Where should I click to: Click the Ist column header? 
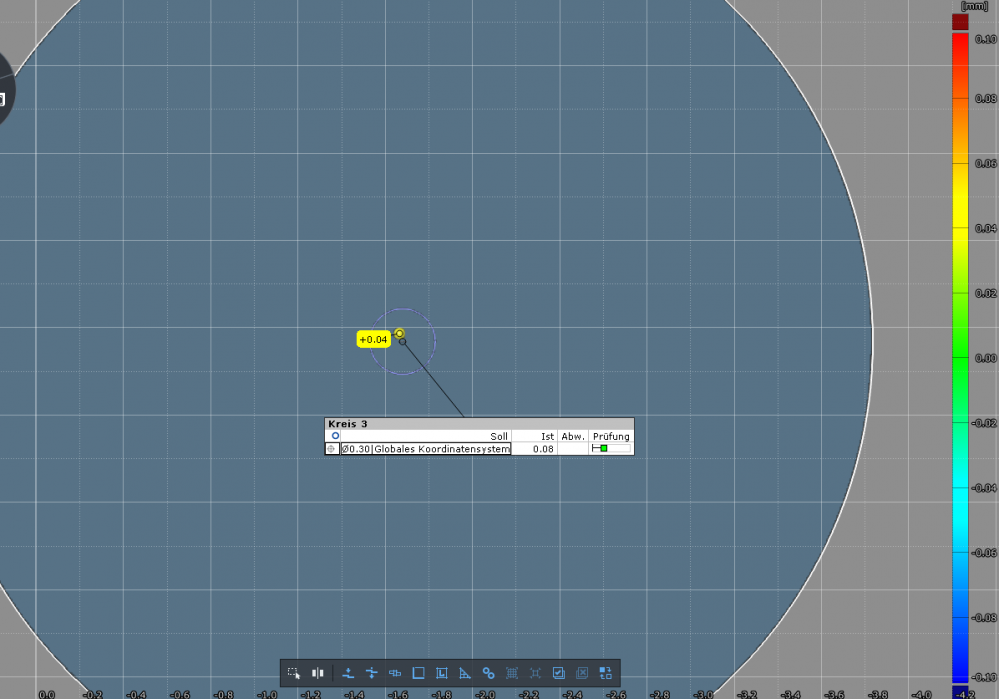pyautogui.click(x=547, y=436)
